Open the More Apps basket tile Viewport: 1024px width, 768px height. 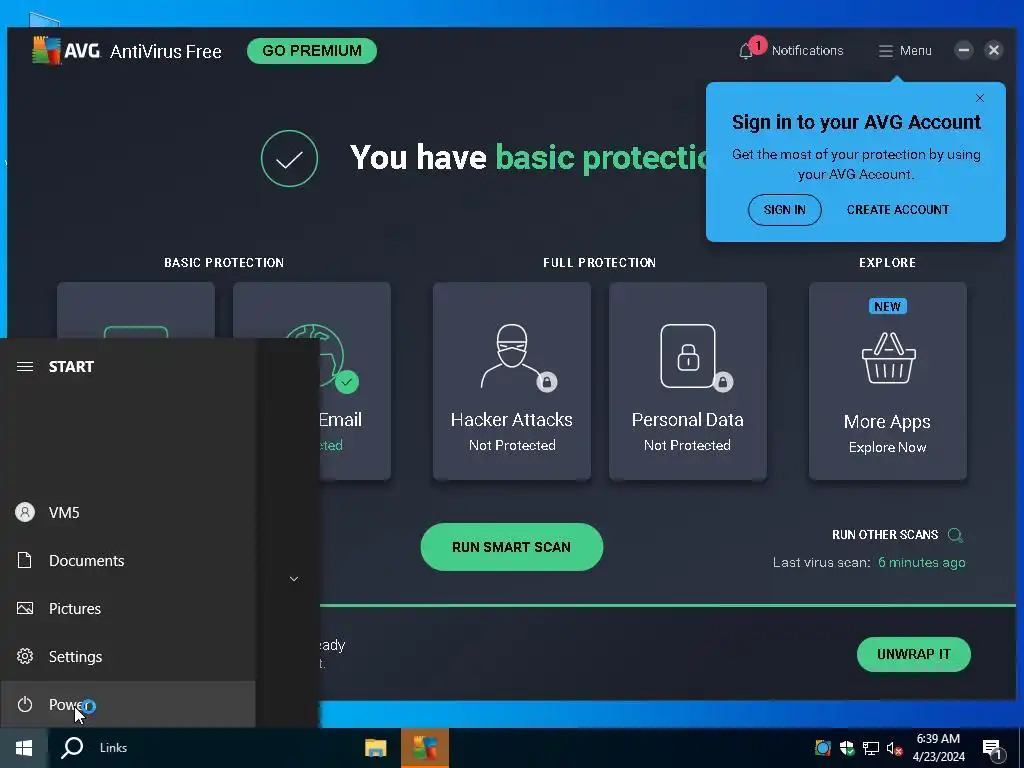[x=888, y=381]
